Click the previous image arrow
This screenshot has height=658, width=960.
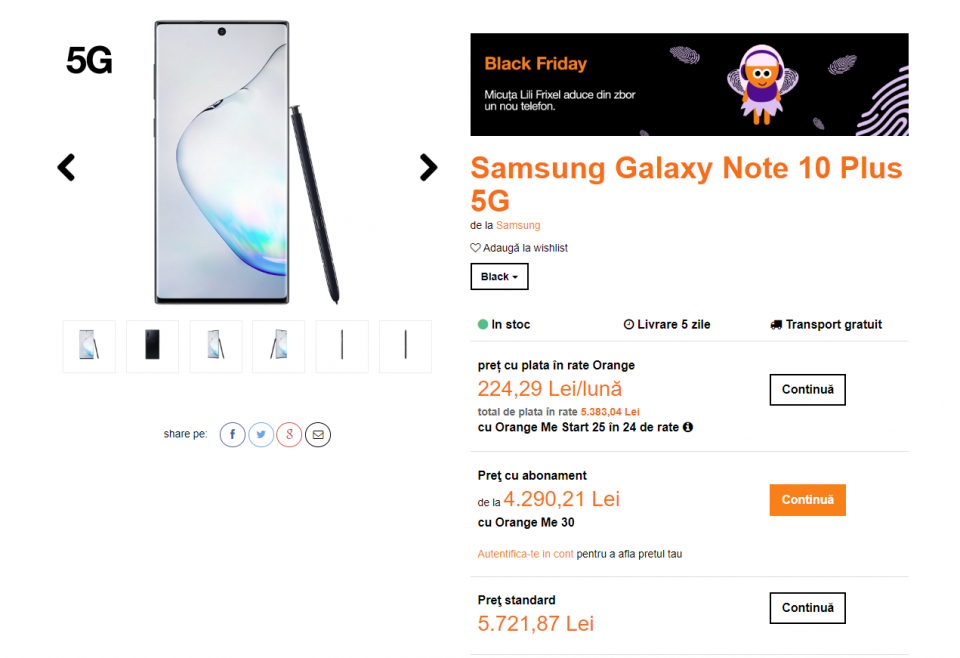[x=66, y=167]
